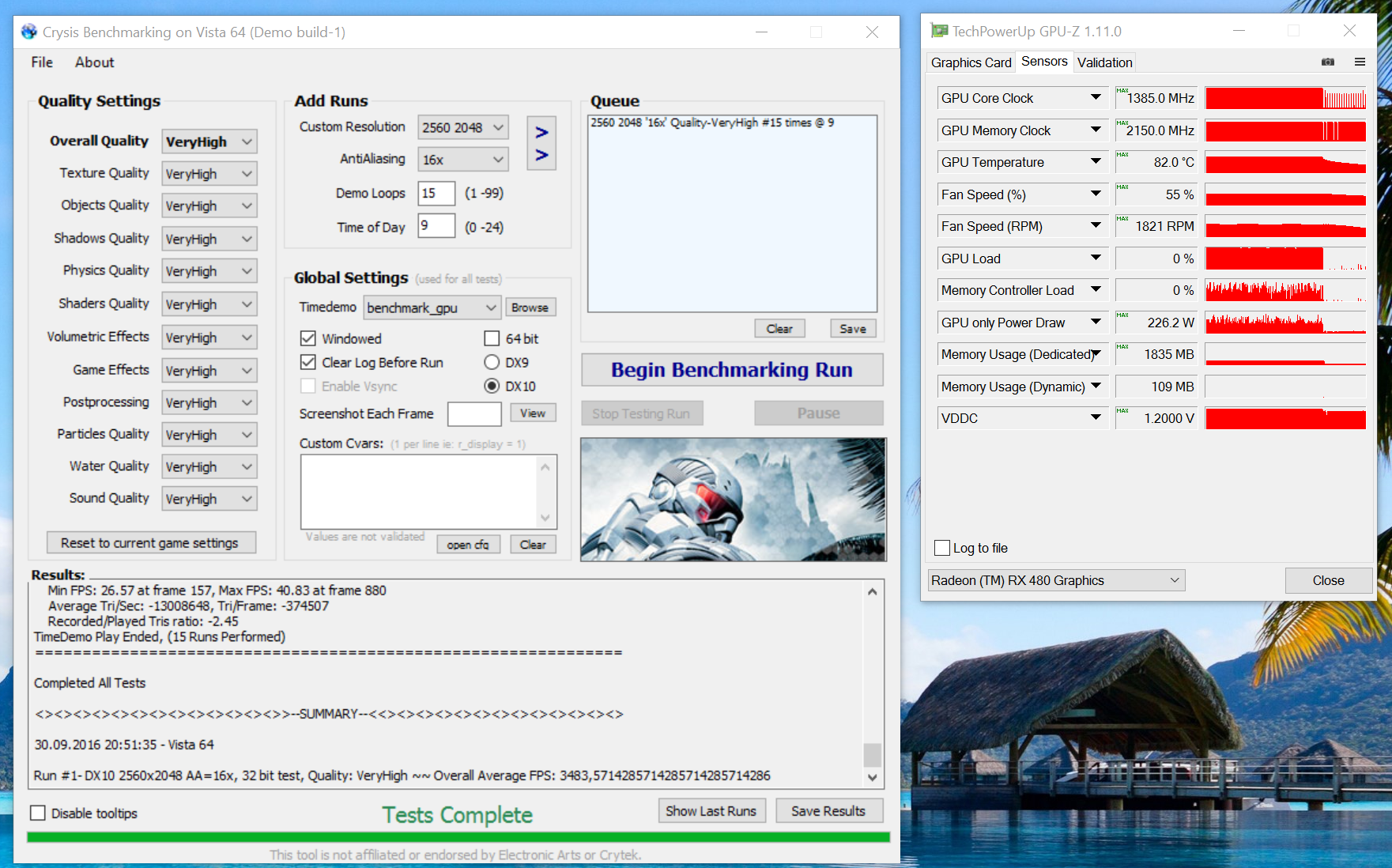Clear the Custom Cvars with Clear button
This screenshot has height=868, width=1392.
coord(533,545)
